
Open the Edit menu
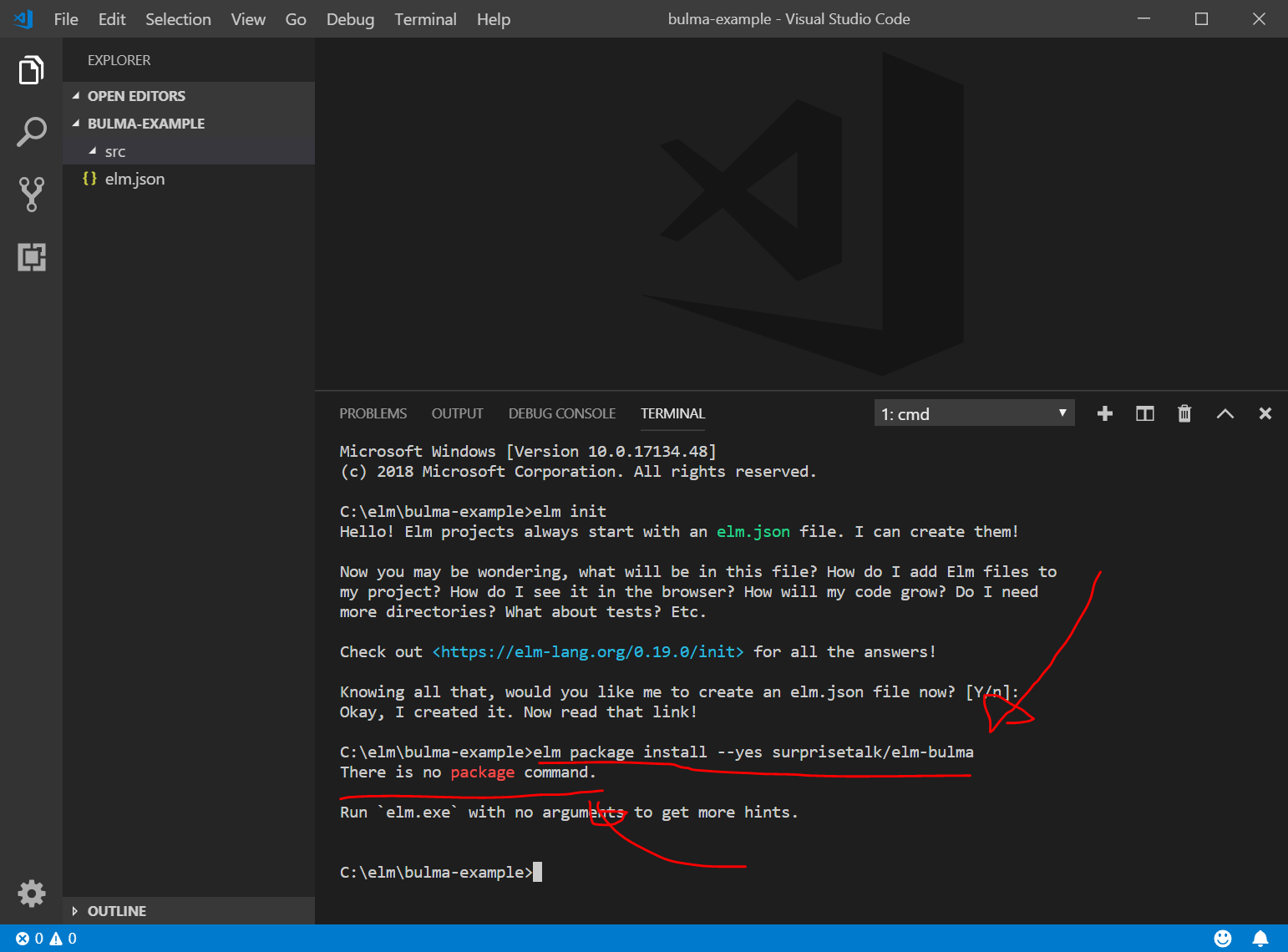click(112, 18)
